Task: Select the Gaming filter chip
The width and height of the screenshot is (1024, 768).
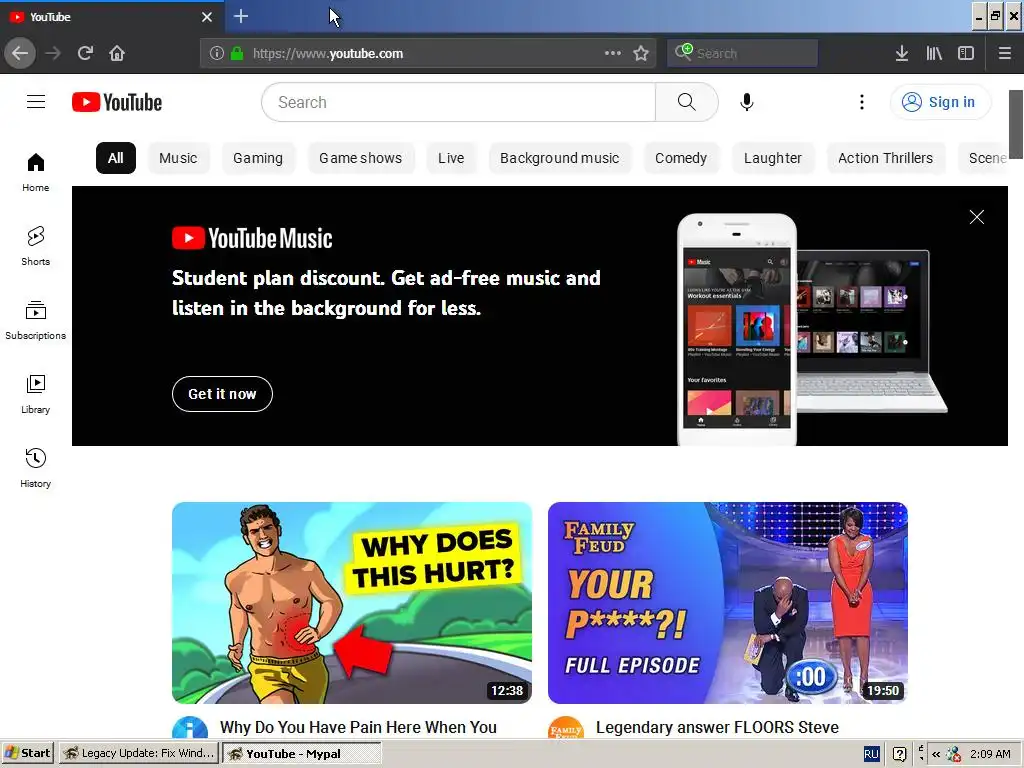Action: [258, 158]
